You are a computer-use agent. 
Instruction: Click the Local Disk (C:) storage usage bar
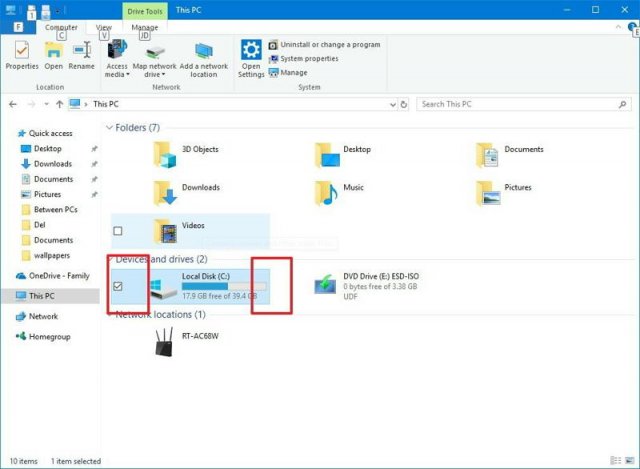click(x=219, y=285)
